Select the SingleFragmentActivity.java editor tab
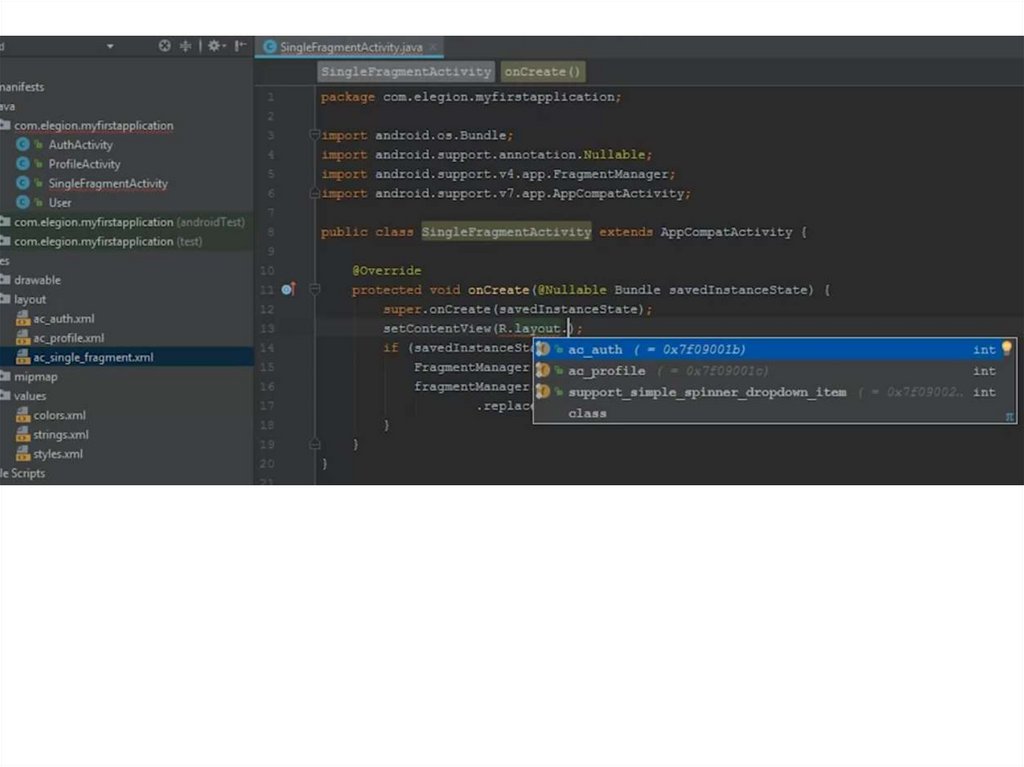Image resolution: width=1024 pixels, height=767 pixels. point(350,47)
